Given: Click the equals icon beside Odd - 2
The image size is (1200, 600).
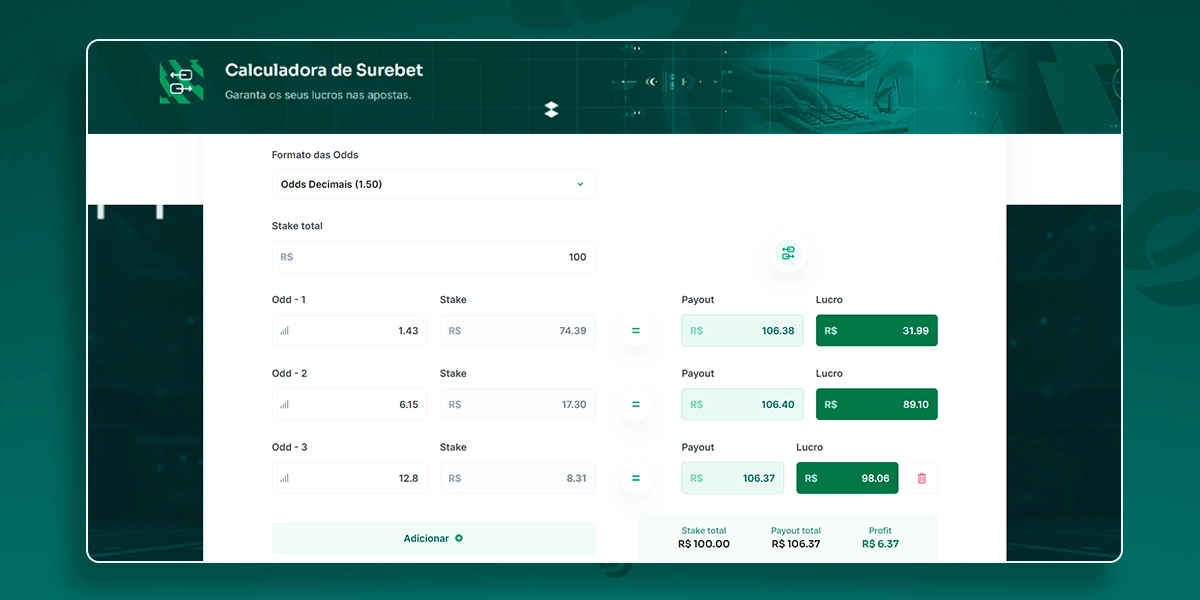Looking at the screenshot, I should point(636,404).
